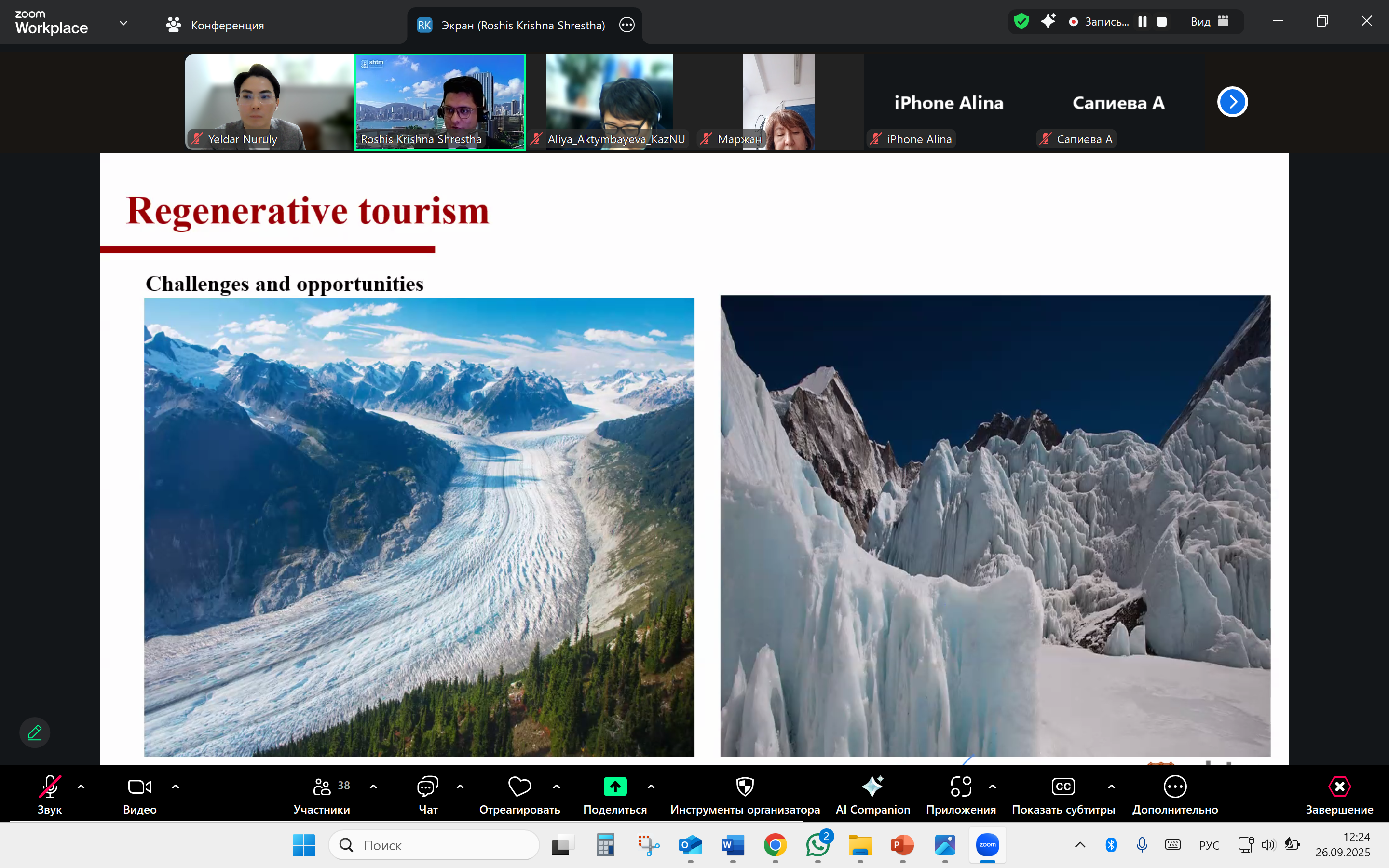Open the Apps icon
The height and width of the screenshot is (868, 1389).
coord(960,795)
